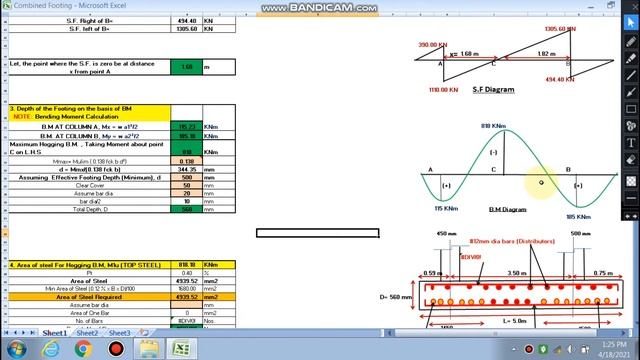Show hidden system tray icons
The width and height of the screenshot is (640, 360).
(514, 349)
